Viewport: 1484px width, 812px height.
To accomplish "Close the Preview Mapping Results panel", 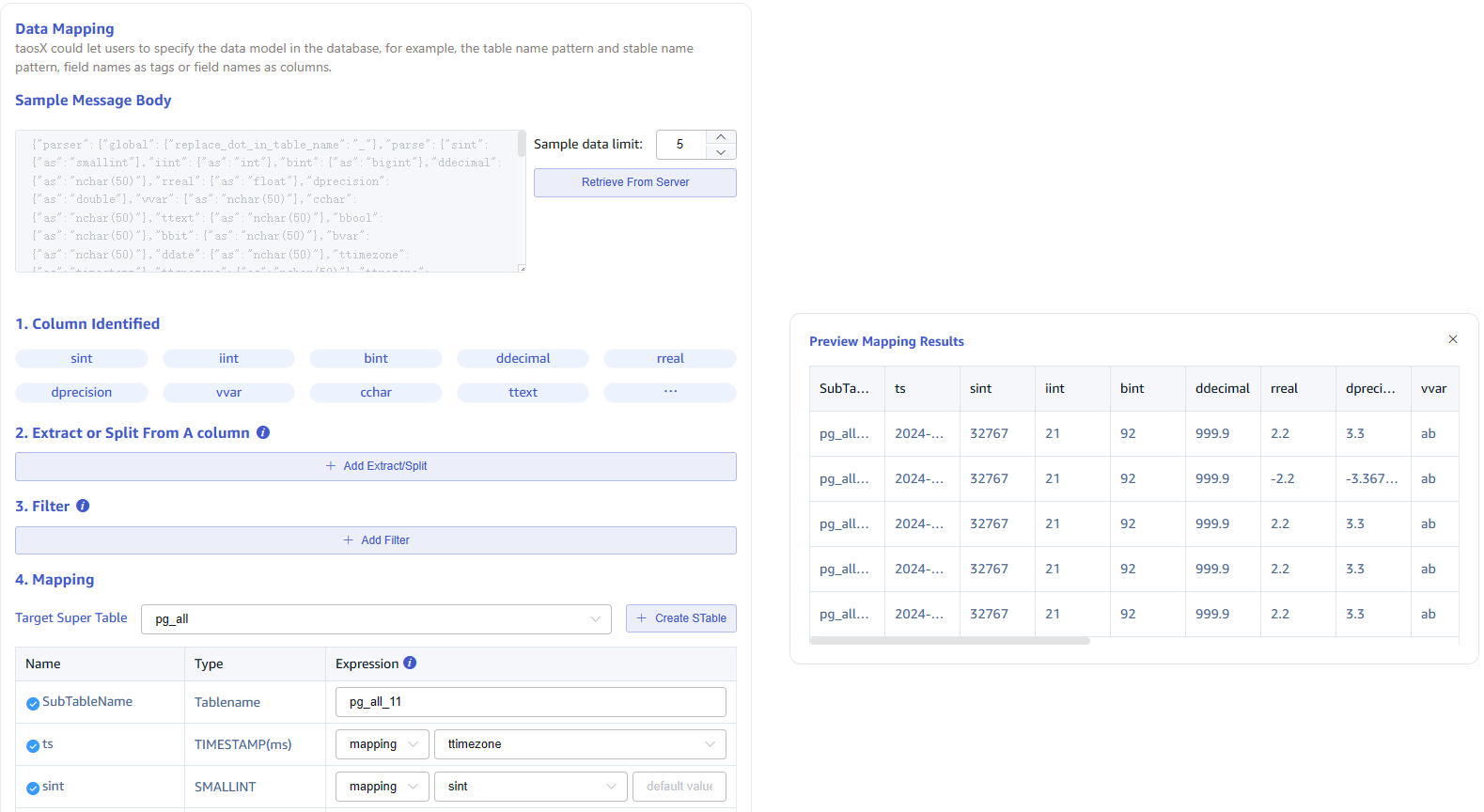I will click(1452, 339).
